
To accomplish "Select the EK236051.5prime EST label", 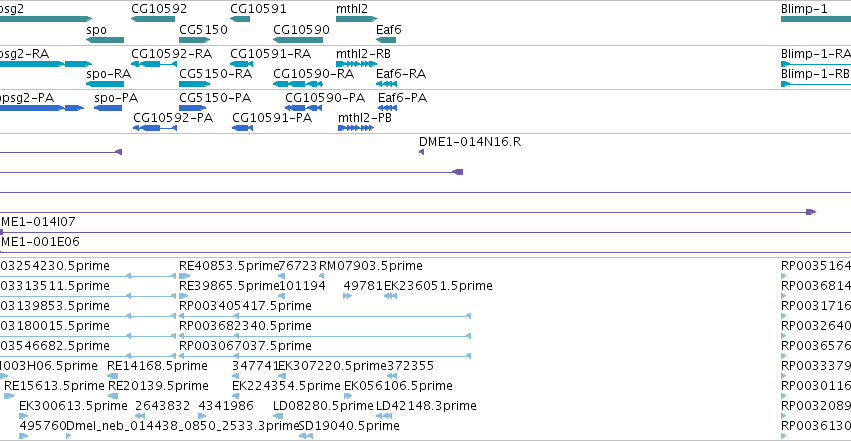I will [438, 286].
